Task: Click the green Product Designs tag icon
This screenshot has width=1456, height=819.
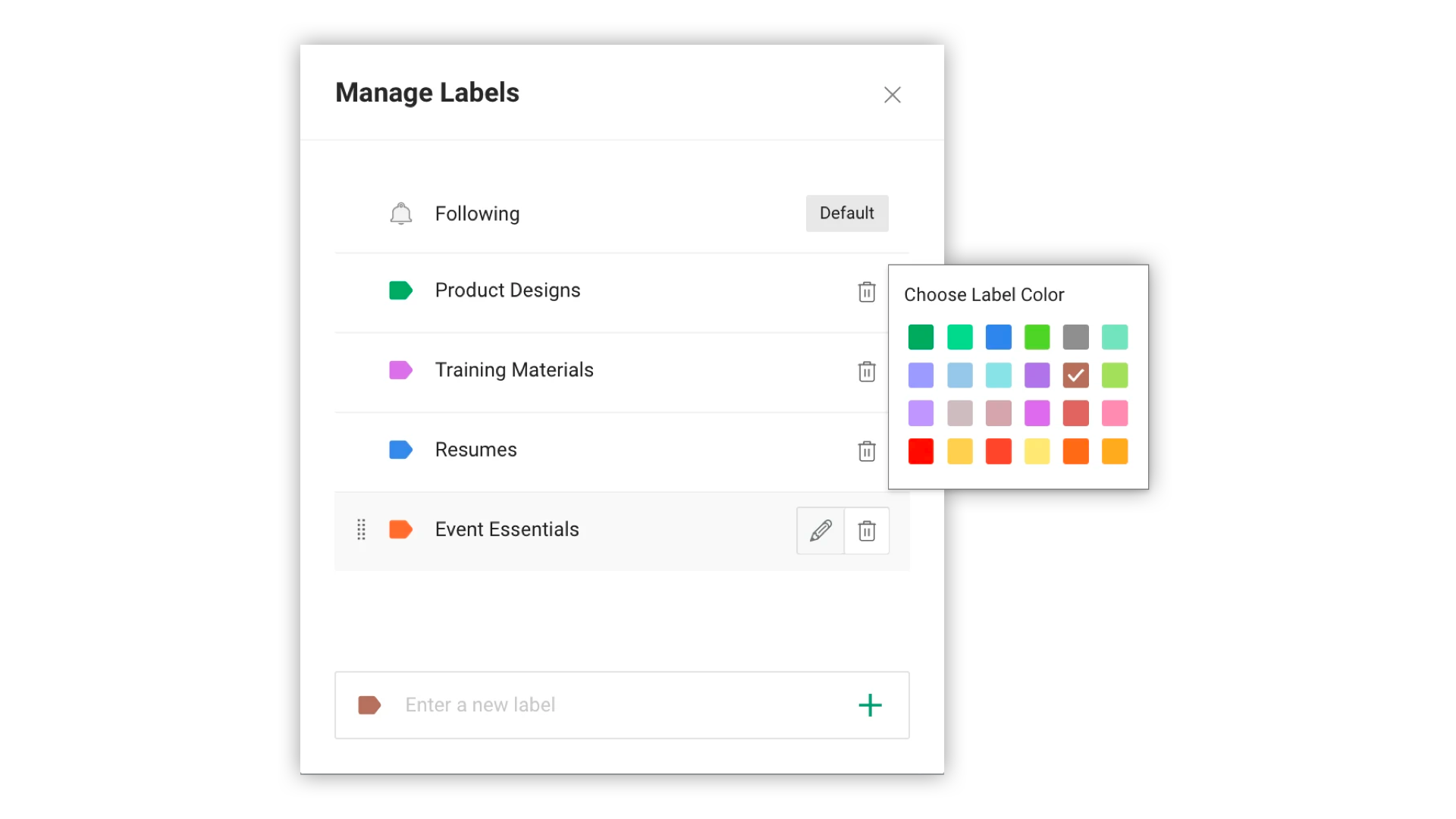Action: coord(400,290)
